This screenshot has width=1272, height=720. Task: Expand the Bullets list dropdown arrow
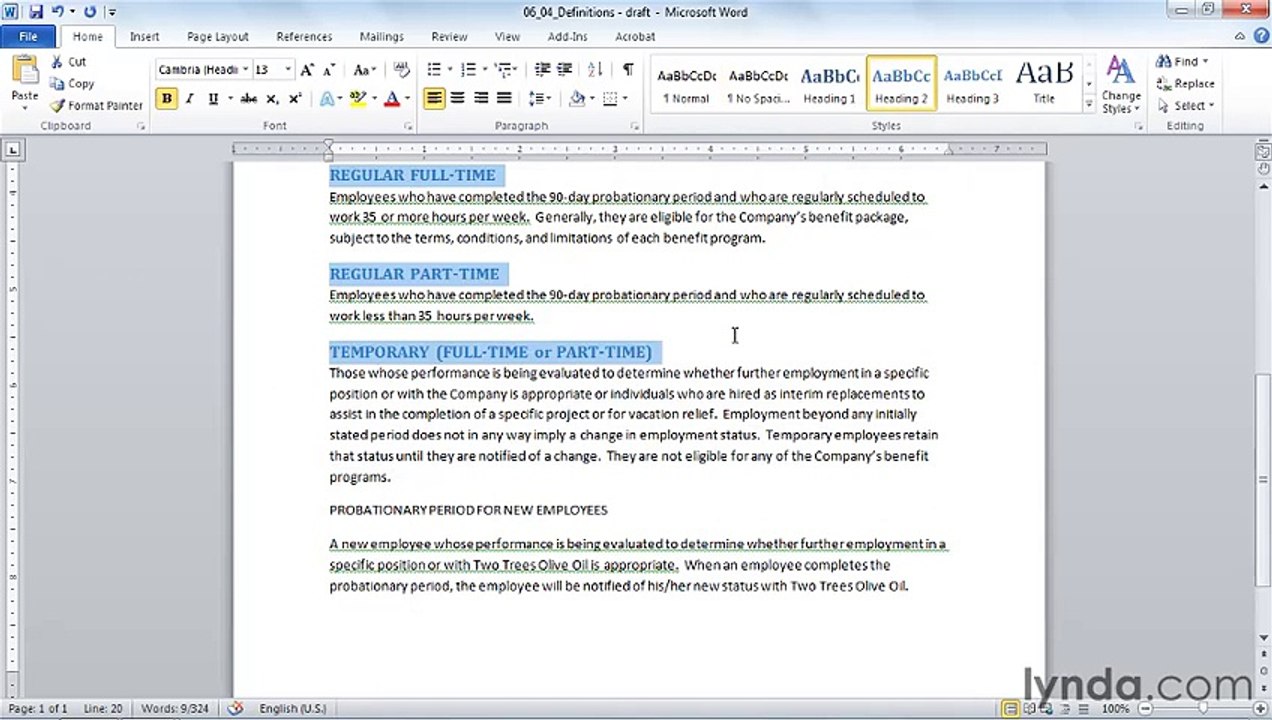pos(450,70)
